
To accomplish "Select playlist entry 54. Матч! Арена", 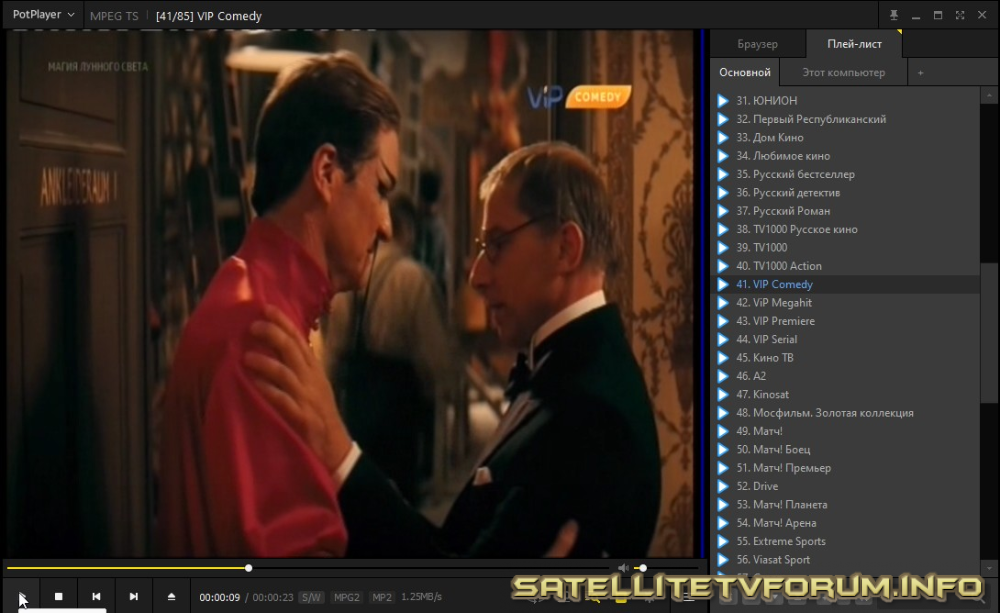I will tap(846, 523).
